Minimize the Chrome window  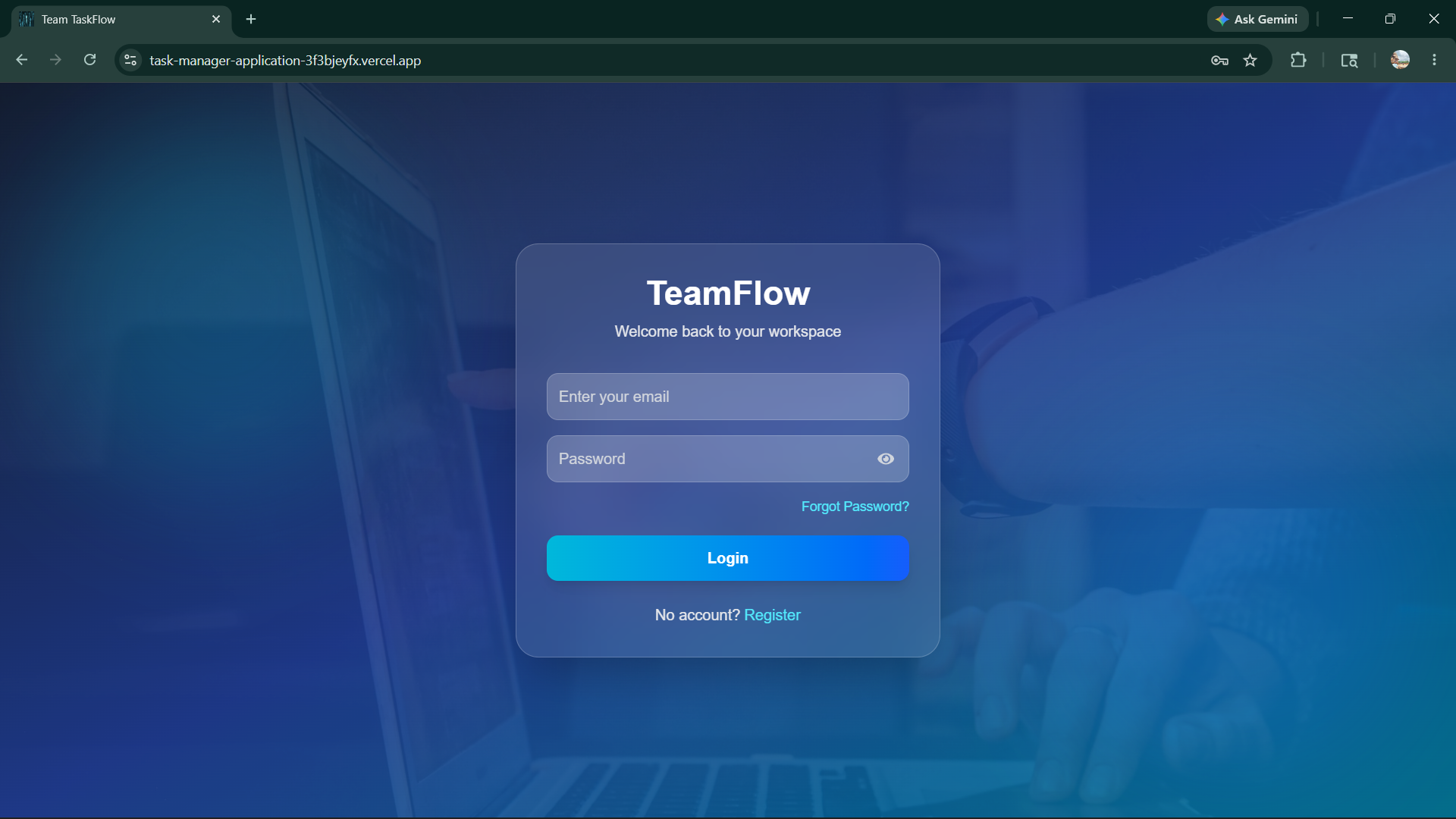1348,19
